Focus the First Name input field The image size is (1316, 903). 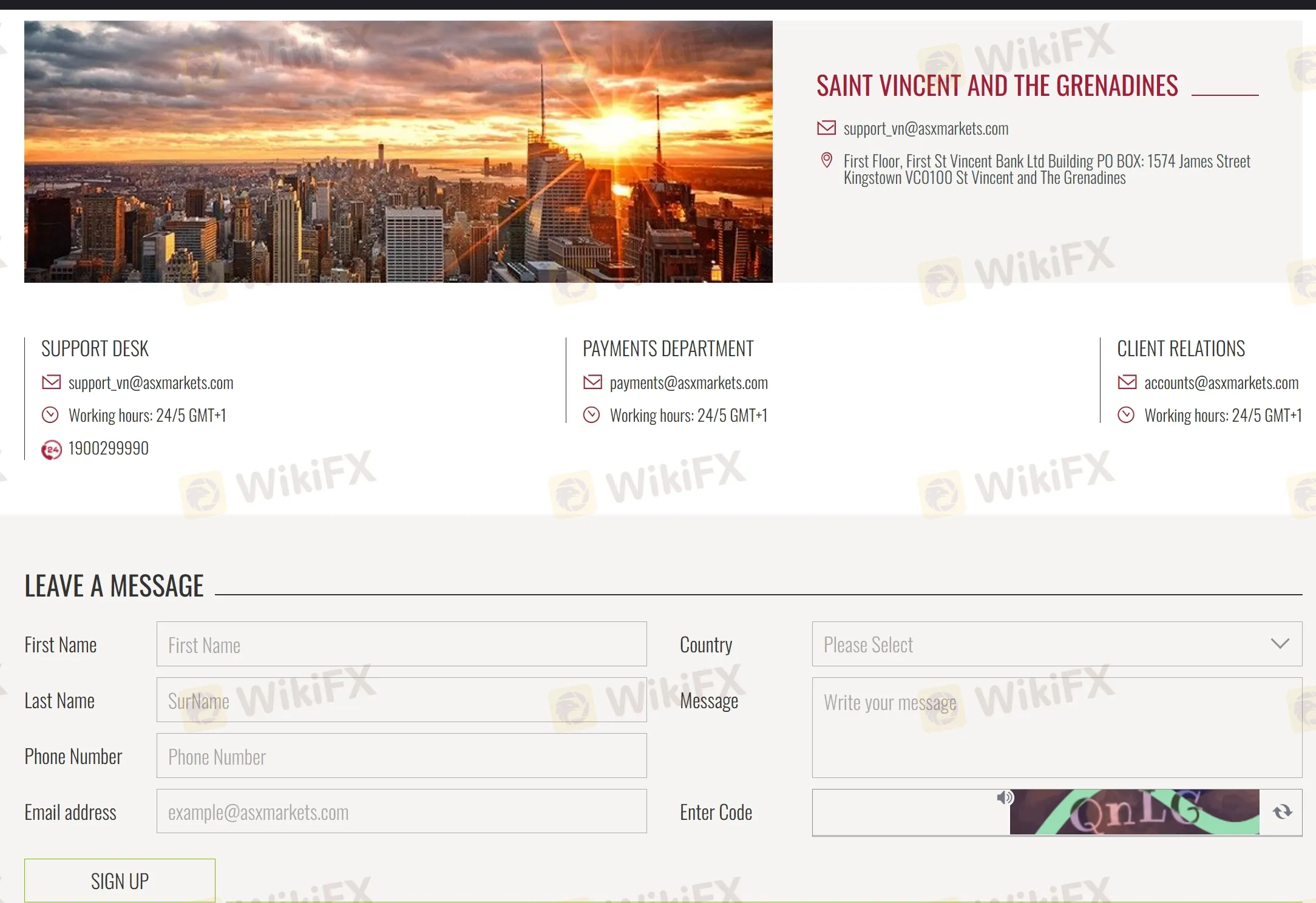(x=401, y=644)
